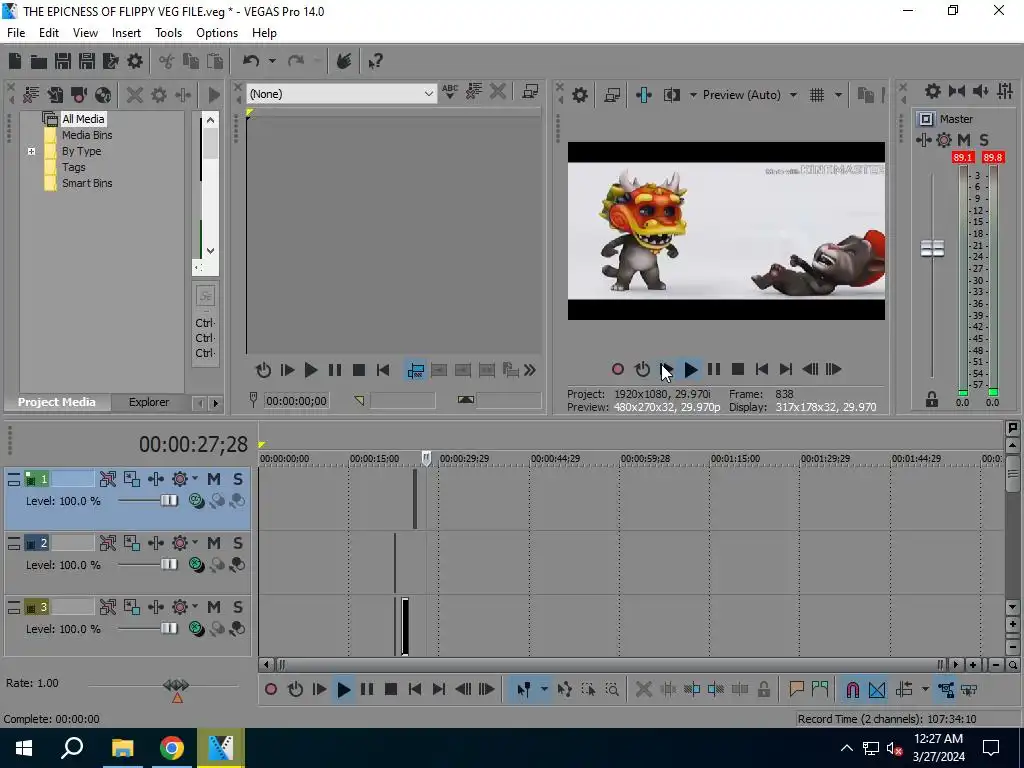This screenshot has width=1024, height=768.
Task: Save the project with the floppy disk icon
Action: [x=63, y=61]
